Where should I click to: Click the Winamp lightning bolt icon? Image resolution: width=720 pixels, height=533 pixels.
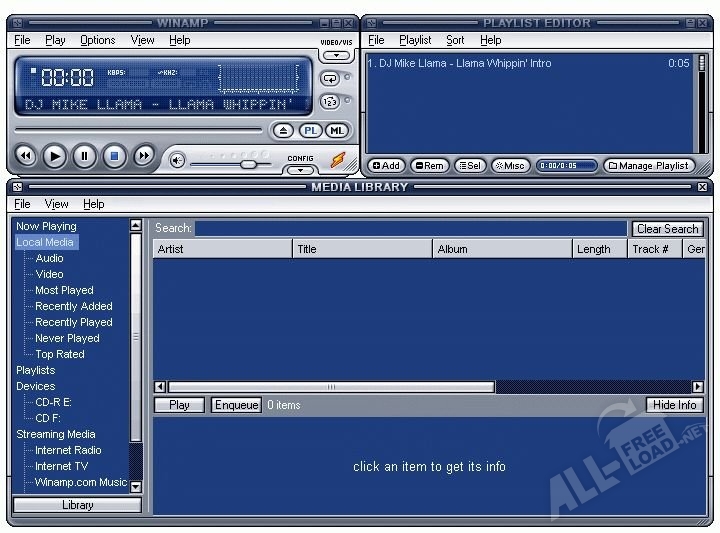338,160
